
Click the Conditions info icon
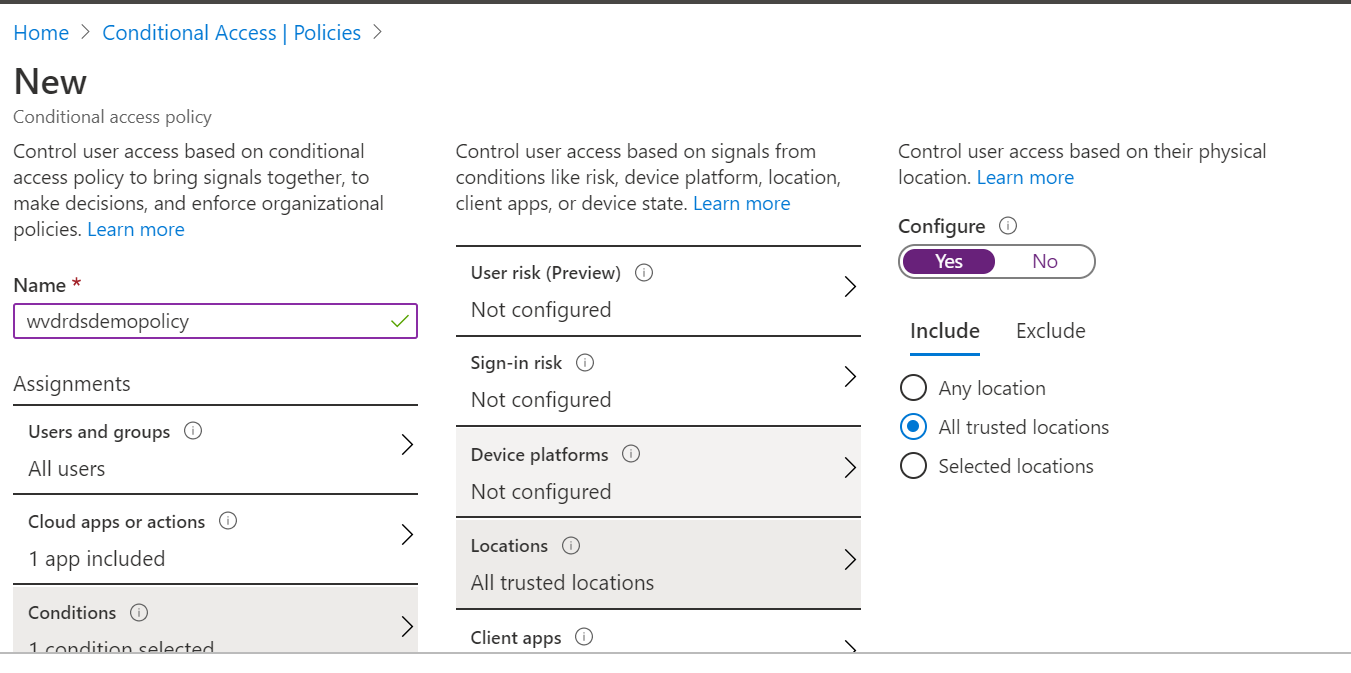[x=140, y=612]
